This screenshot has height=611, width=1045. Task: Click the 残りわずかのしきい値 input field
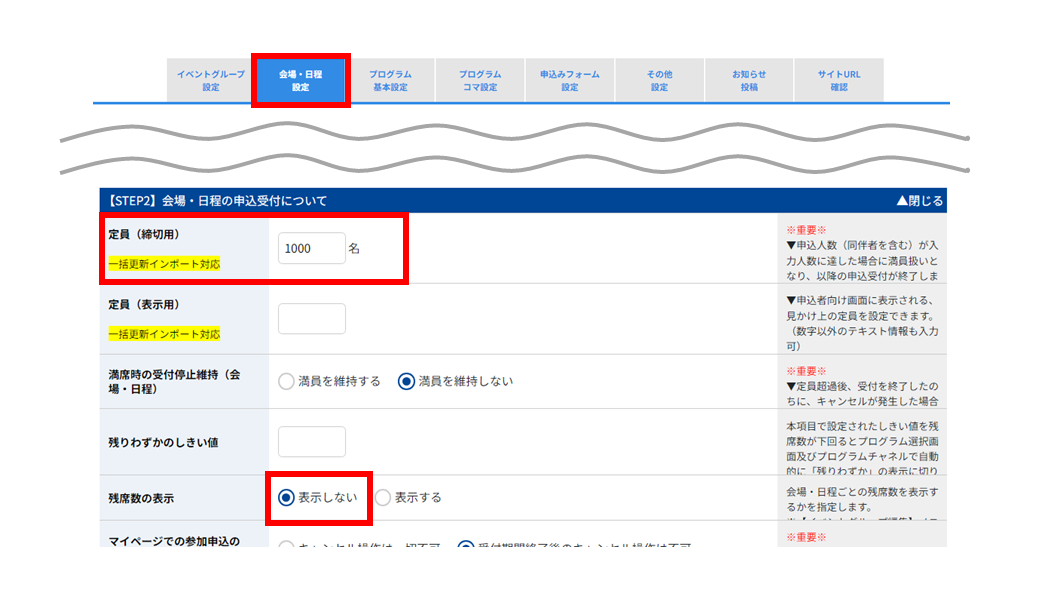coord(311,442)
